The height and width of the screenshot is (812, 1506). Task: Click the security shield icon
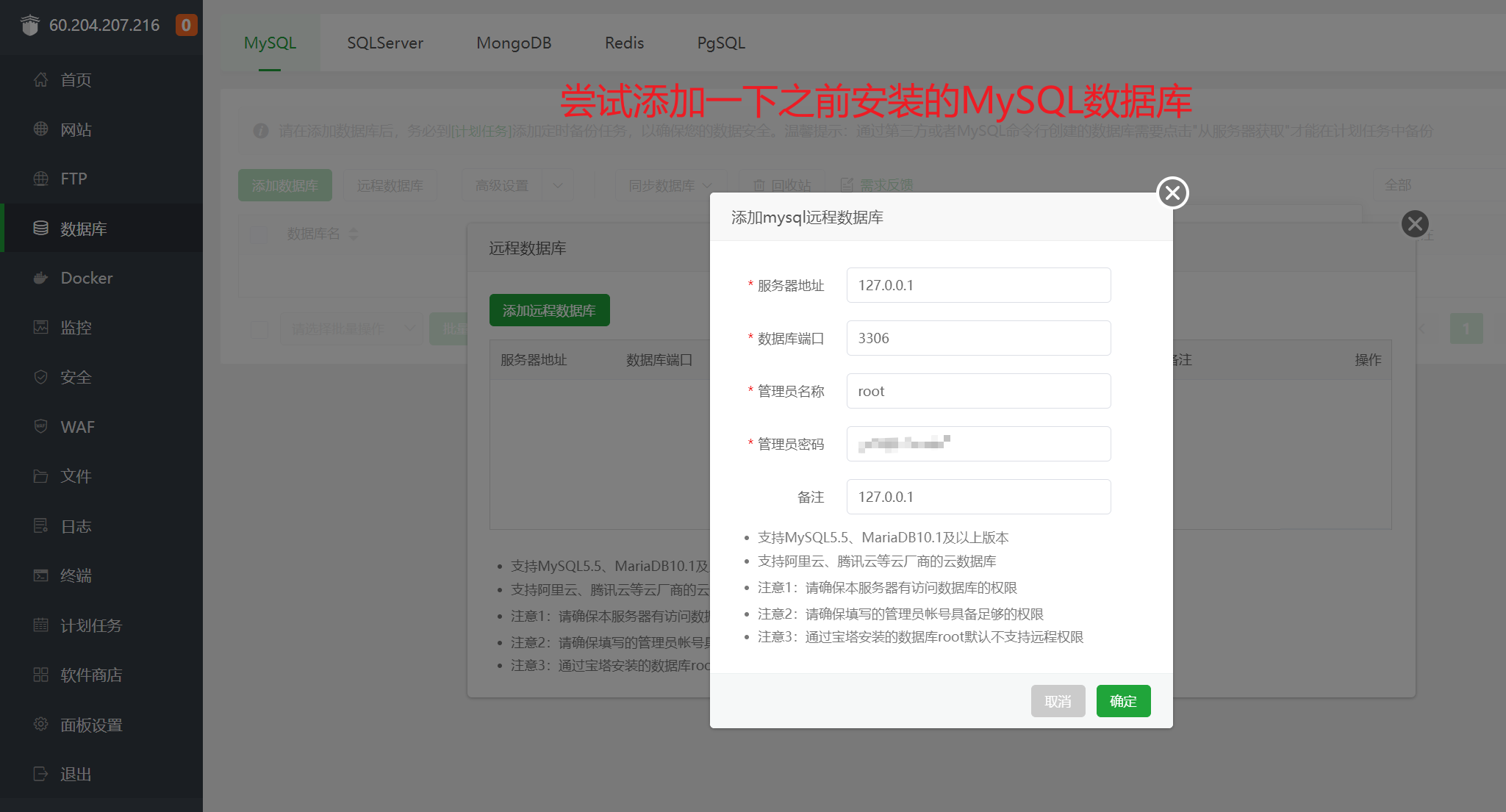[x=41, y=377]
